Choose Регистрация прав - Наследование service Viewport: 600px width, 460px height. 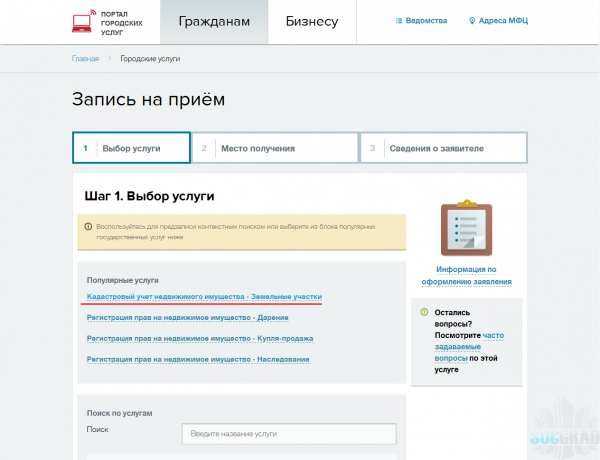(198, 359)
